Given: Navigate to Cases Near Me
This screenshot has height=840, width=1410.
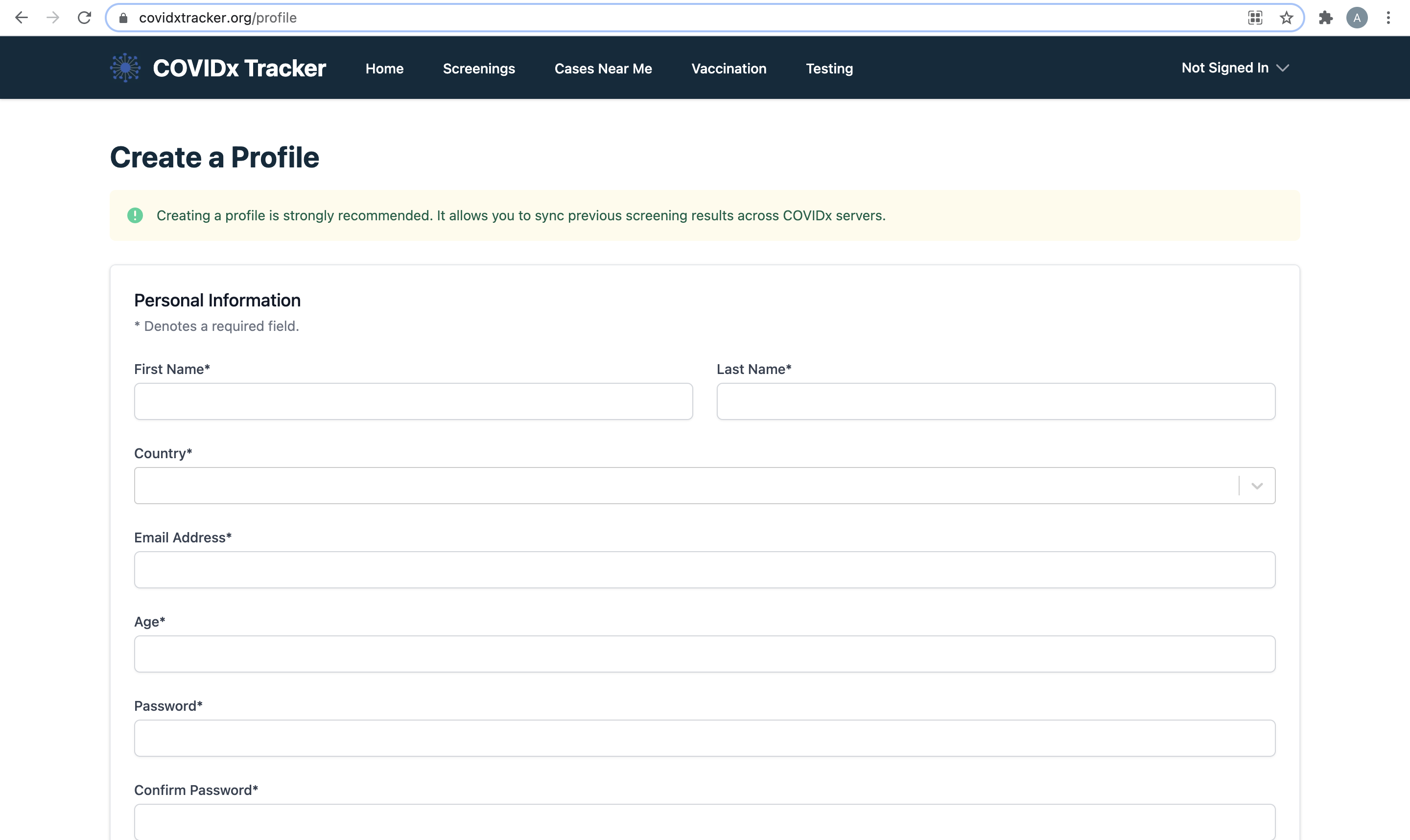Looking at the screenshot, I should click(x=603, y=69).
